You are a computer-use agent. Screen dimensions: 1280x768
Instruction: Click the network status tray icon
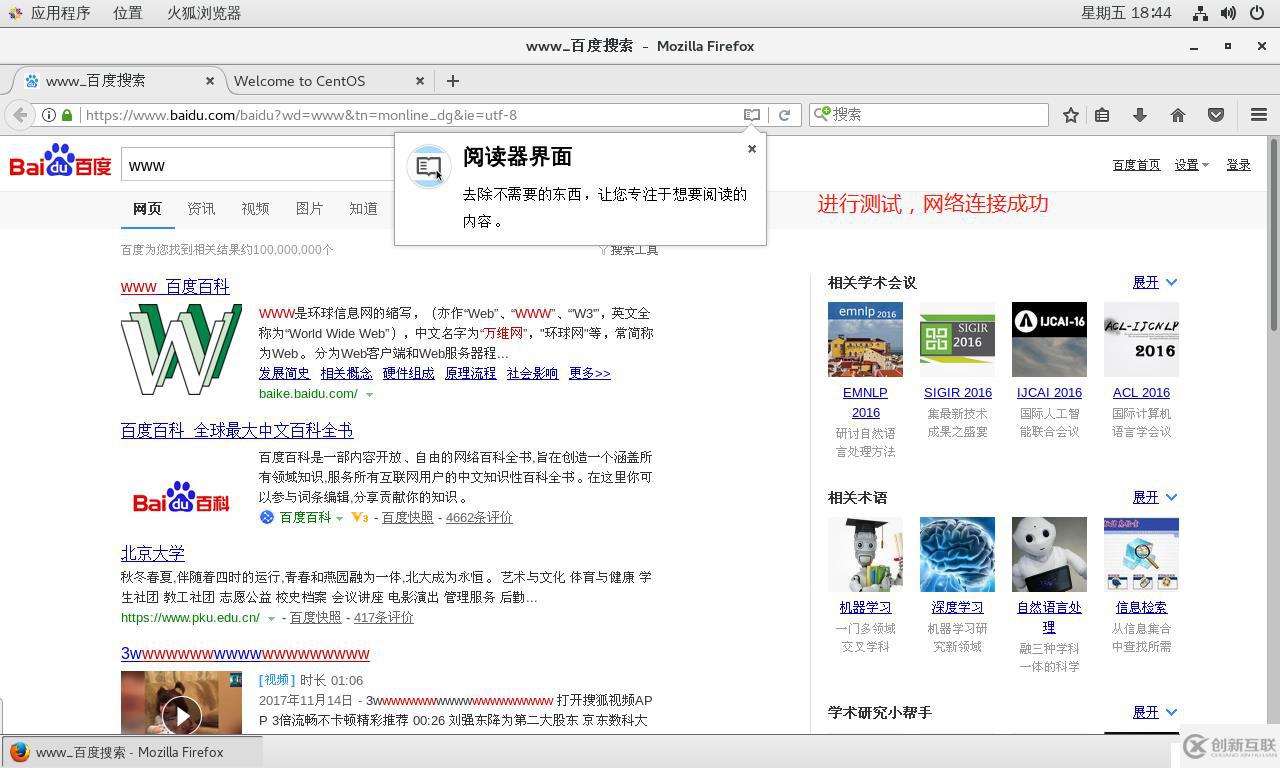click(1200, 13)
